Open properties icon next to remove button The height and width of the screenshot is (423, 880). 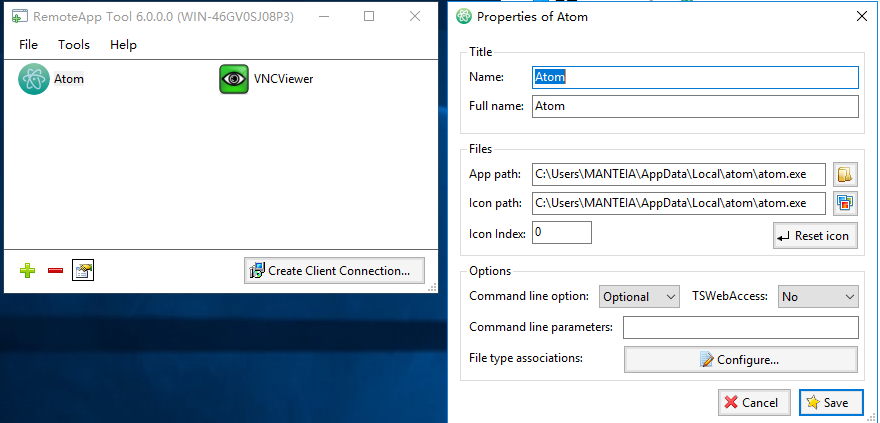click(83, 270)
